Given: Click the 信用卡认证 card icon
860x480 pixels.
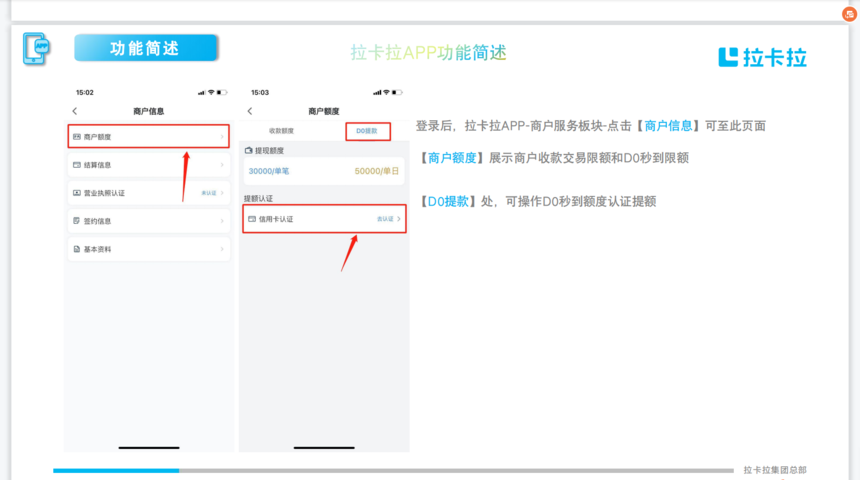Looking at the screenshot, I should pos(252,219).
